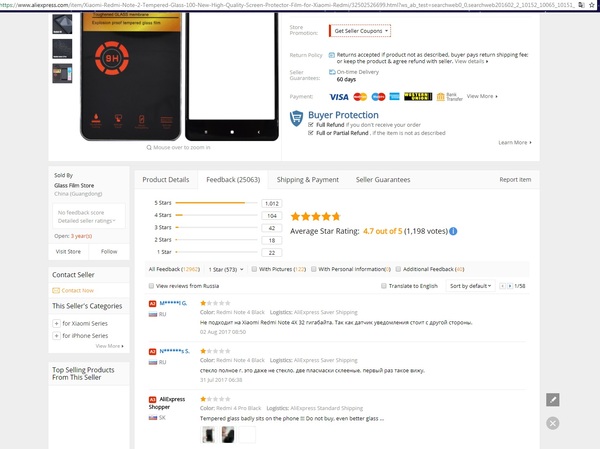Go to previous feedback page arrow
Image resolution: width=600 pixels, height=449 pixels.
pyautogui.click(x=502, y=286)
